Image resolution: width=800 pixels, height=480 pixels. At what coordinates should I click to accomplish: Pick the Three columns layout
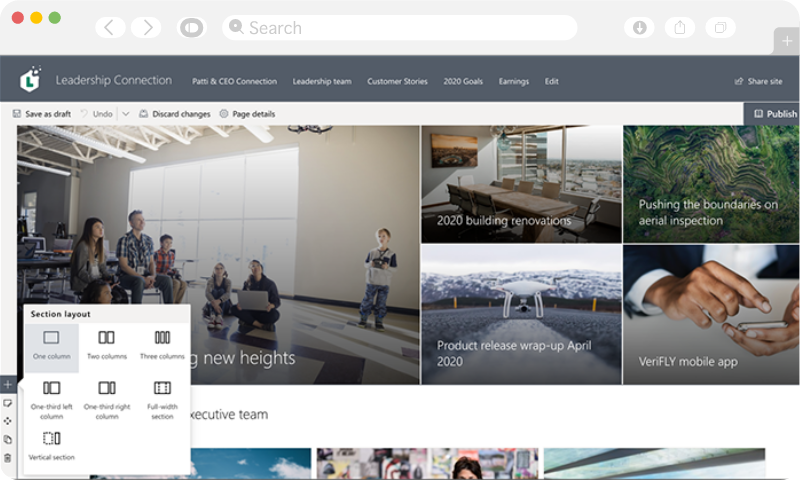tap(162, 345)
